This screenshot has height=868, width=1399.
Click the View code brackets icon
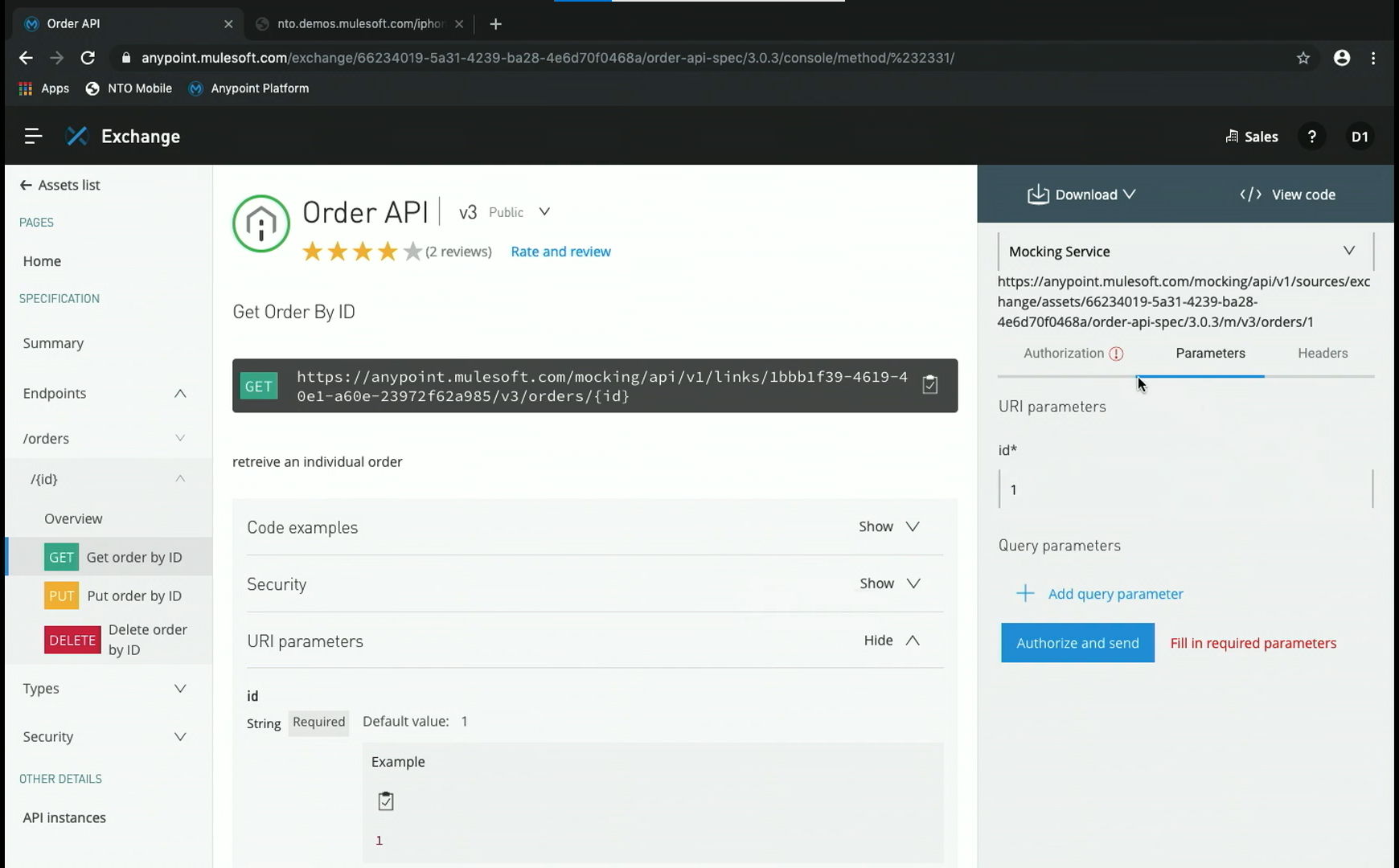(1250, 194)
